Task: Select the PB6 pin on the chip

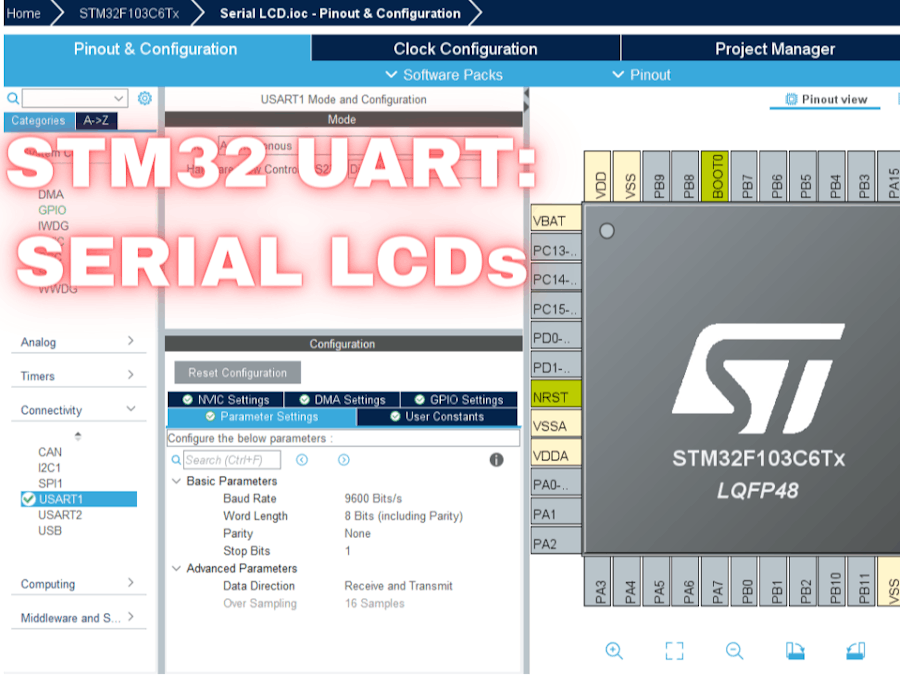Action: [774, 176]
